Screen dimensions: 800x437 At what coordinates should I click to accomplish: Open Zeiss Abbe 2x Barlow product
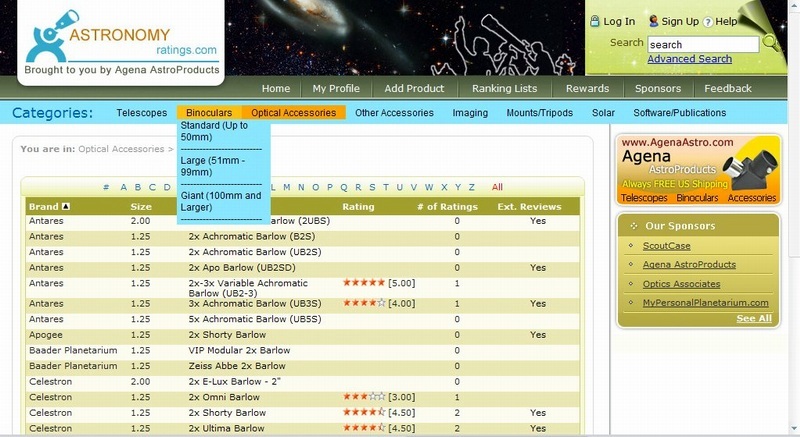237,366
